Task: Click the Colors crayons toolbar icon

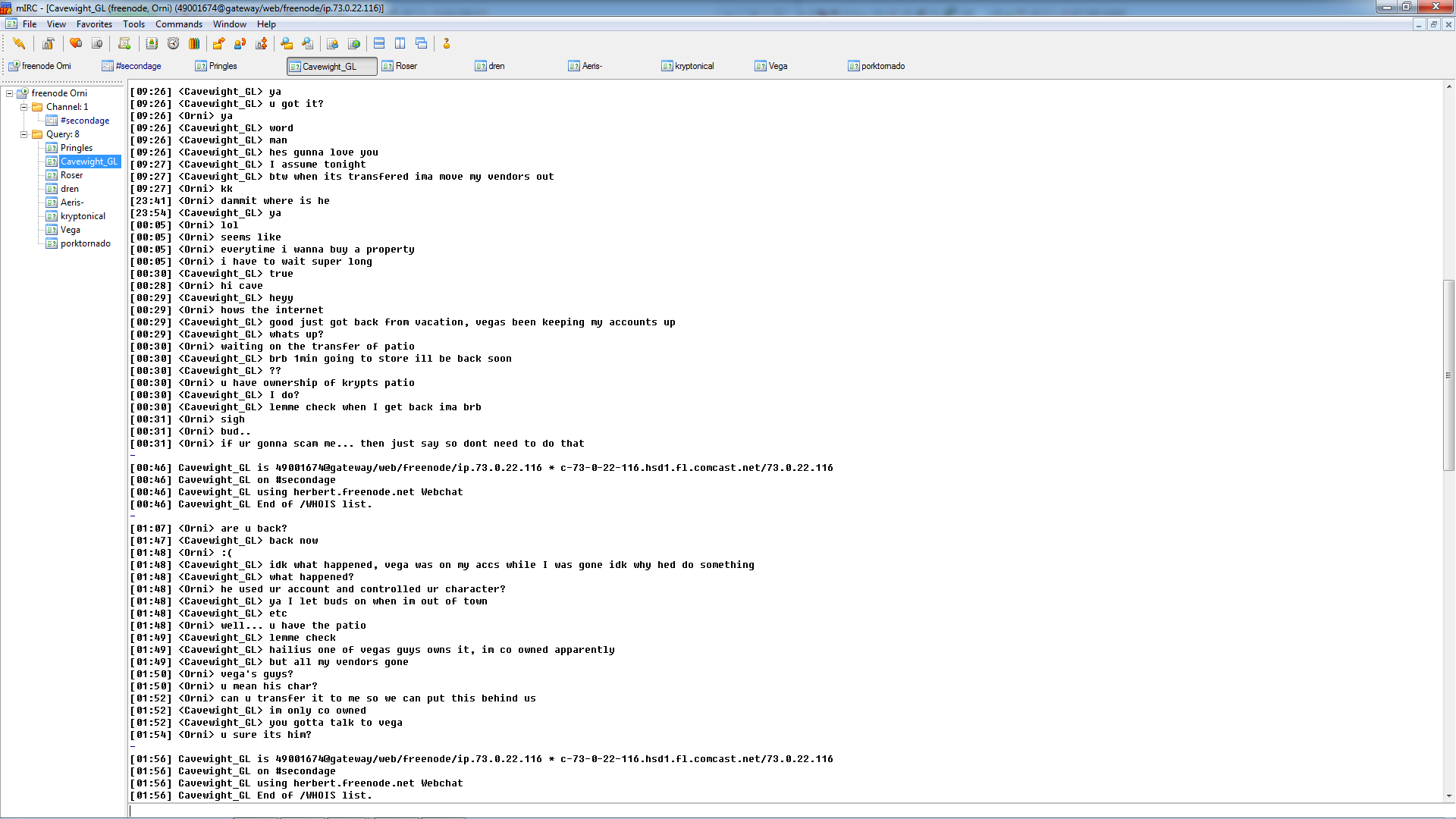Action: [194, 43]
